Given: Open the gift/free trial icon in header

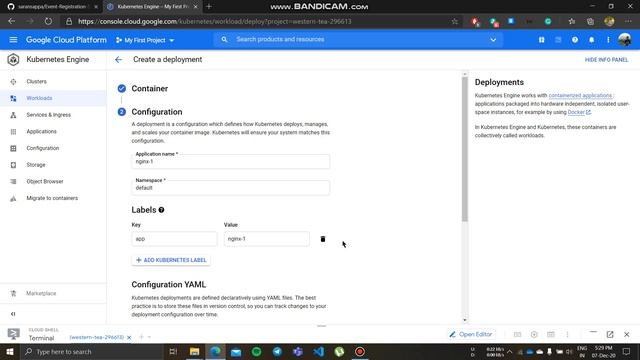Looking at the screenshot, I should point(541,40).
